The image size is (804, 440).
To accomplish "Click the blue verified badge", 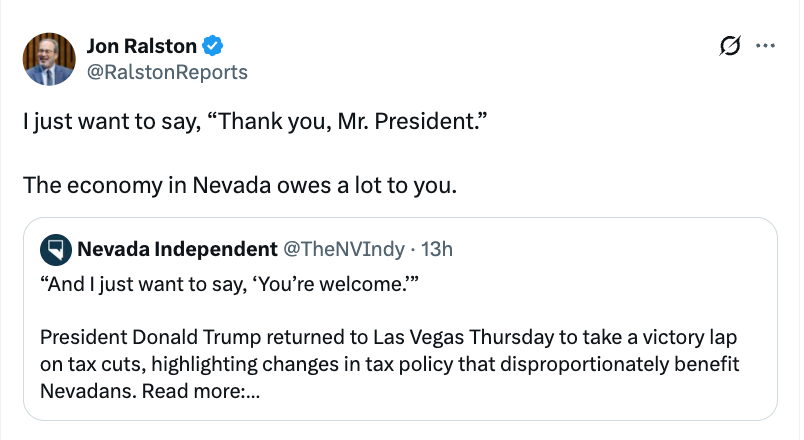I will coord(214,46).
